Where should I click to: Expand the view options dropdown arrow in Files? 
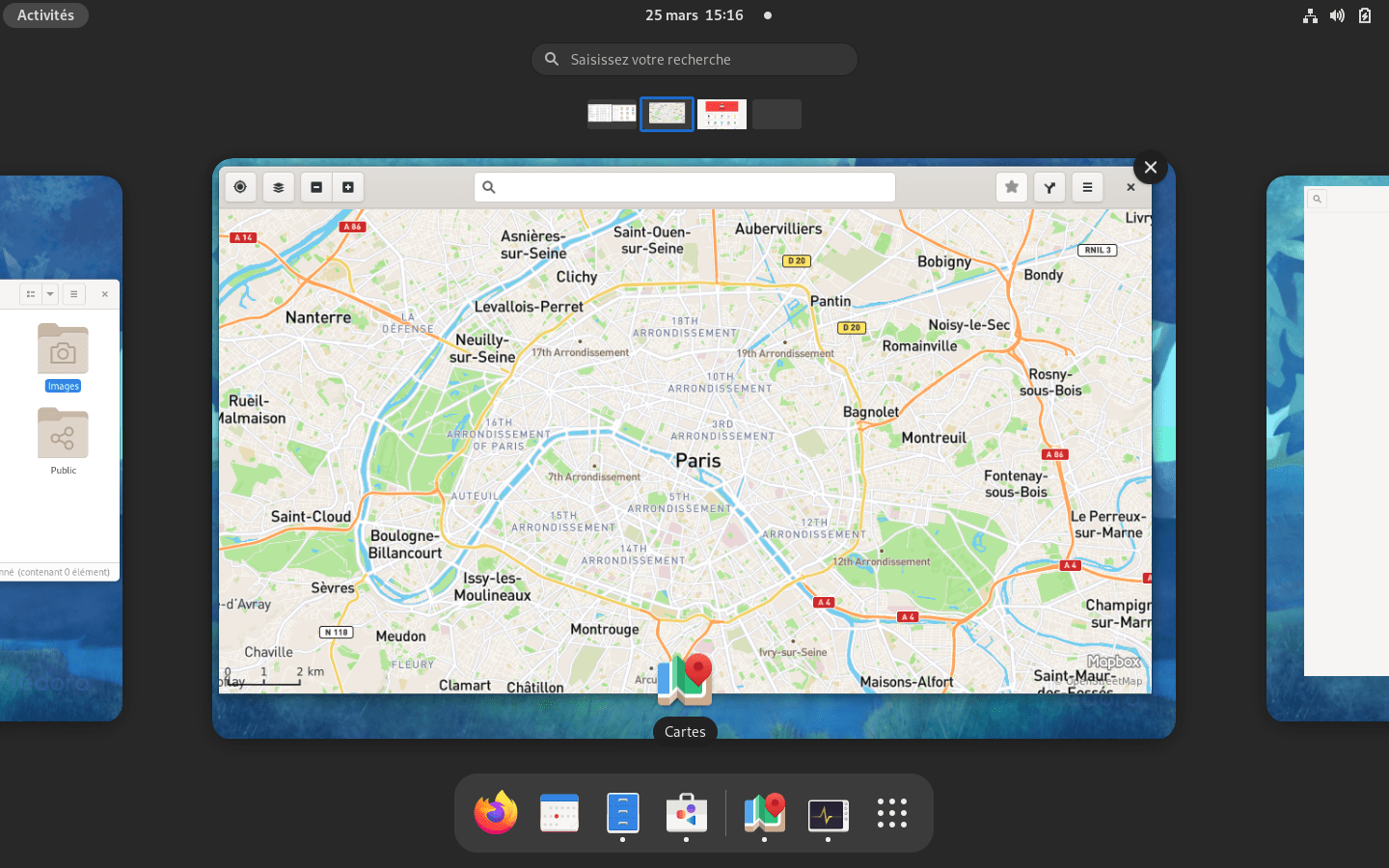coord(50,294)
